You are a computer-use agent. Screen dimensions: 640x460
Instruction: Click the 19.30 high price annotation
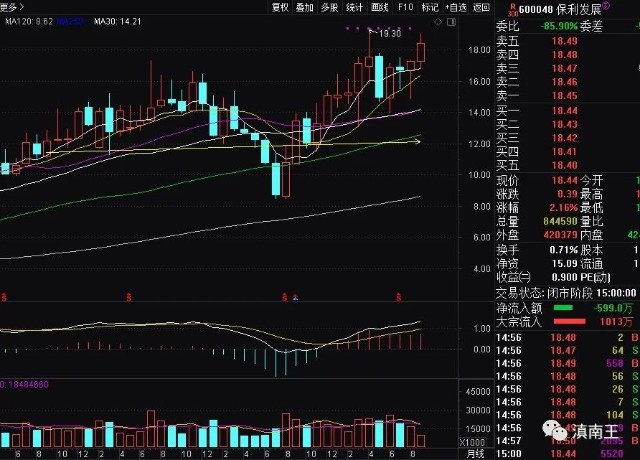tap(389, 33)
